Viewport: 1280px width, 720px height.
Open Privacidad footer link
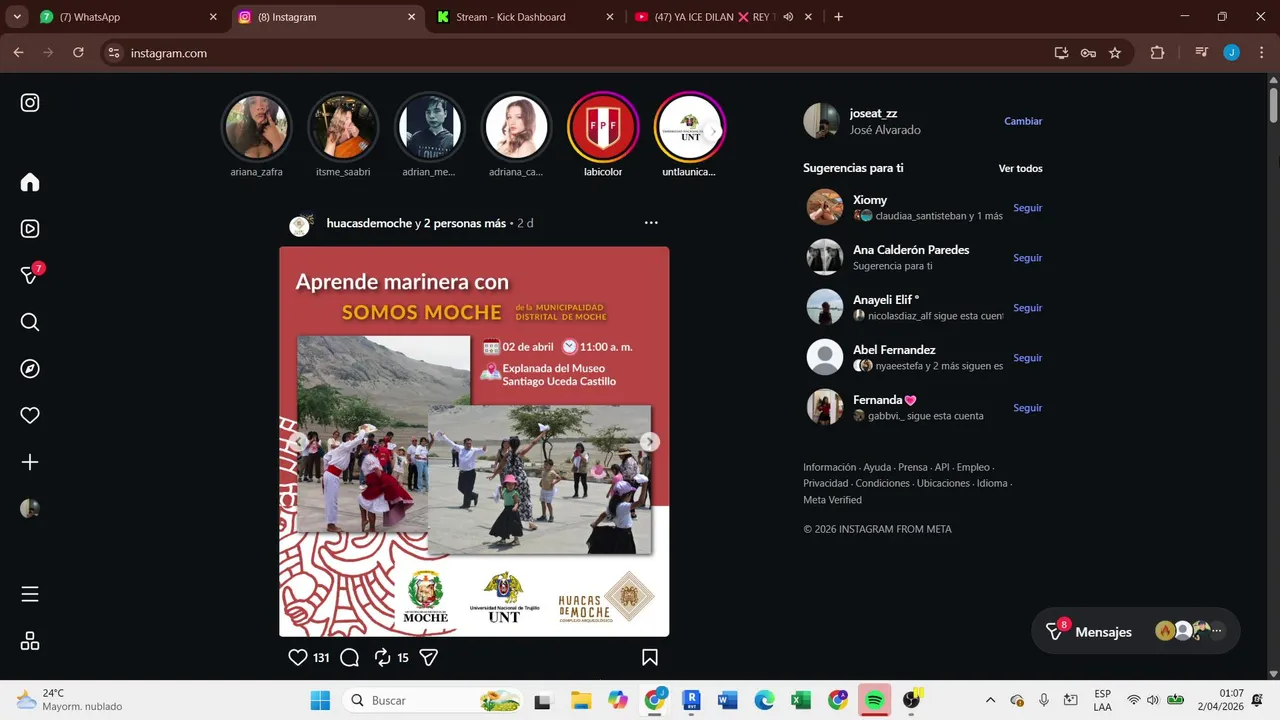825,483
